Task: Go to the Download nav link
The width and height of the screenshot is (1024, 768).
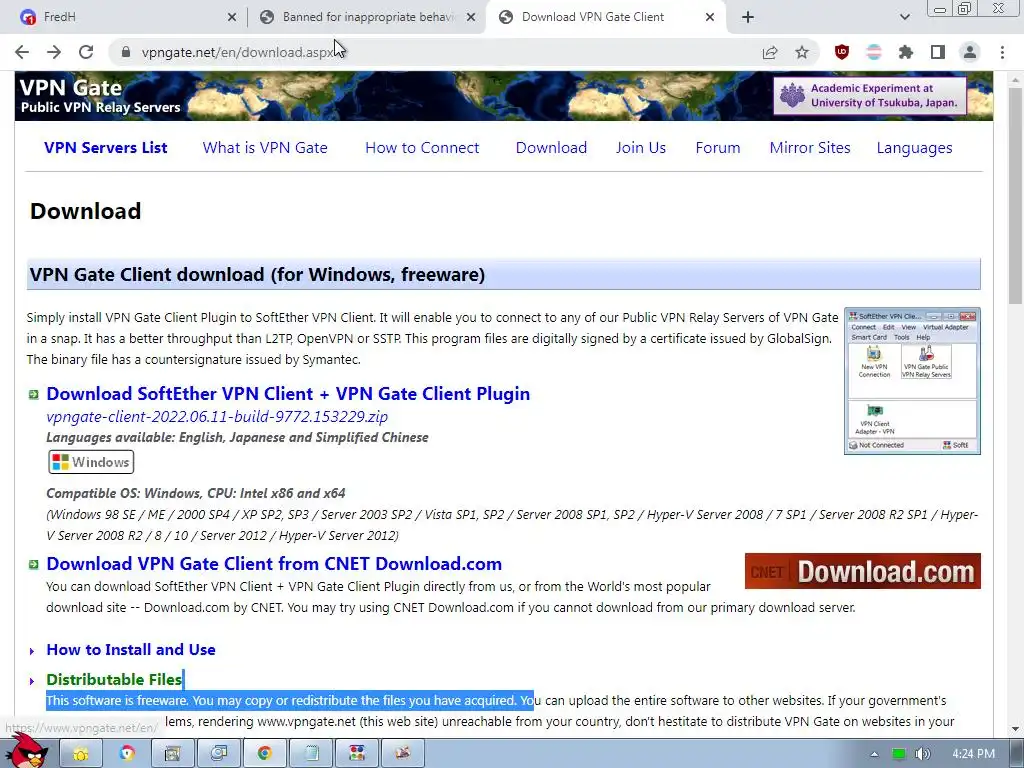Action: (551, 148)
